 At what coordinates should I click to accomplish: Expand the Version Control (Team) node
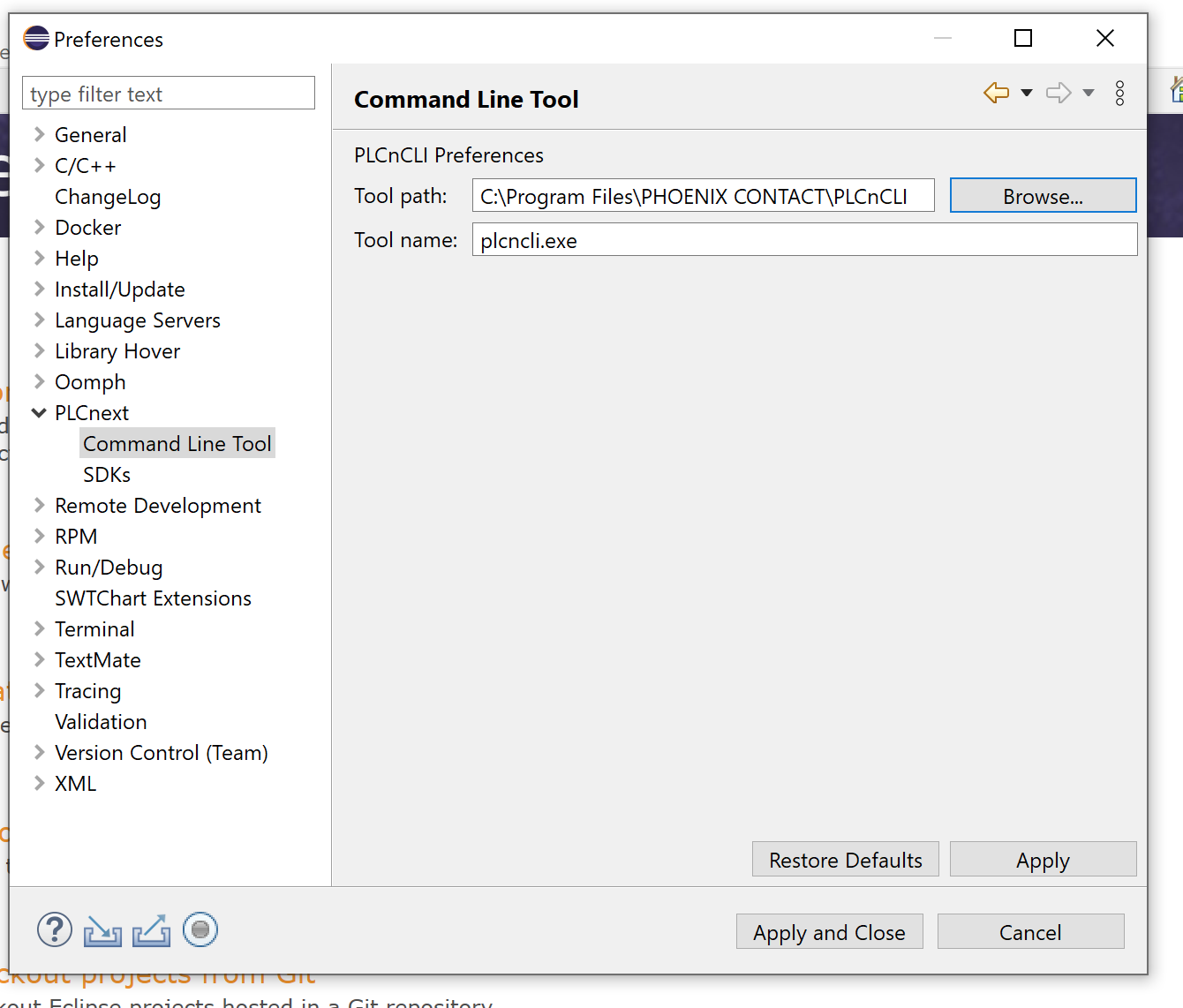point(39,752)
